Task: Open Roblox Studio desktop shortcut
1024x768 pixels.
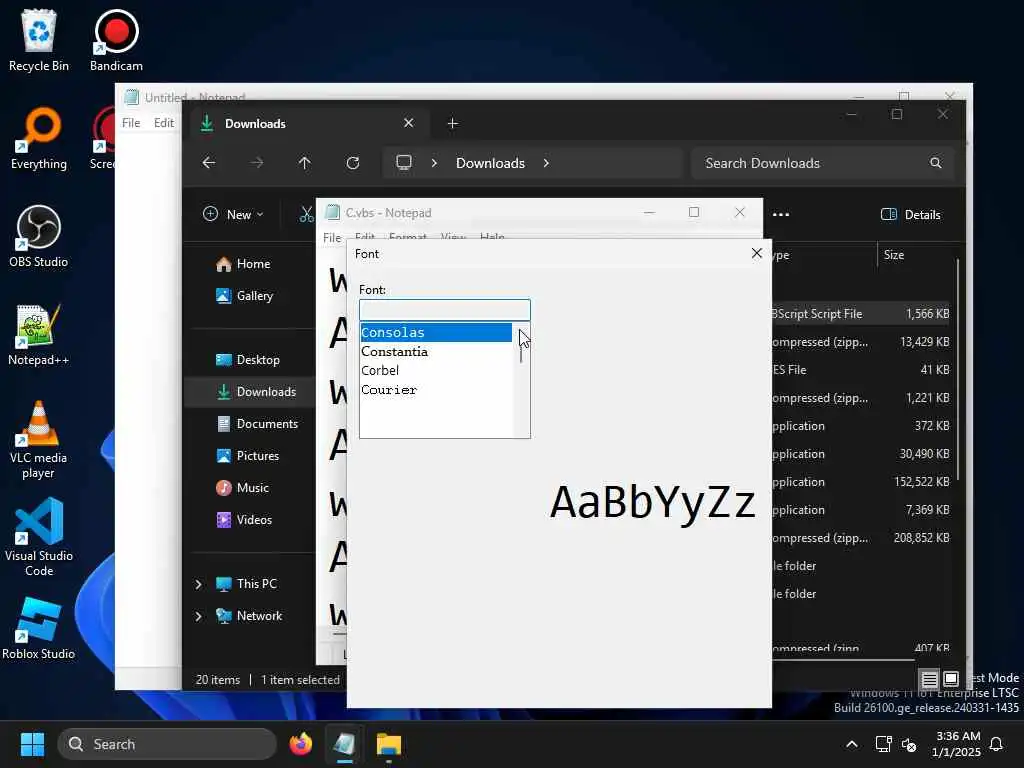Action: 39,628
